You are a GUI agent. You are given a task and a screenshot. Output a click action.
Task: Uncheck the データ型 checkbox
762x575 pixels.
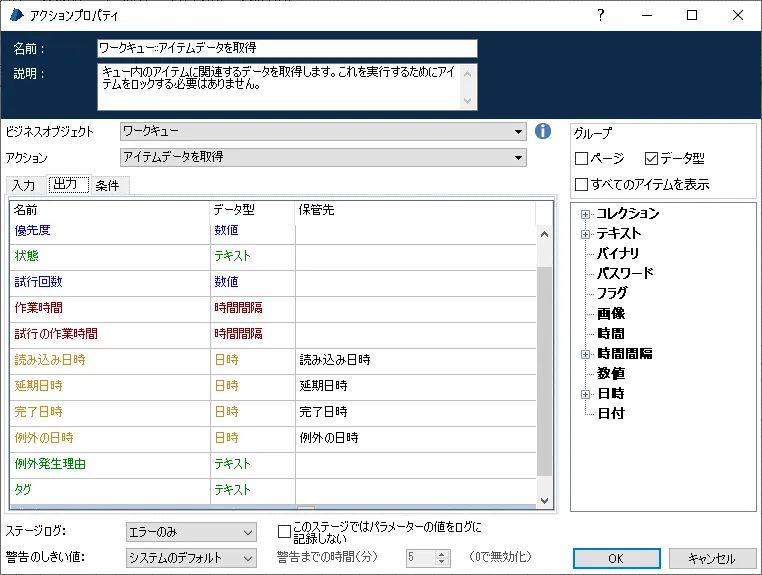652,159
